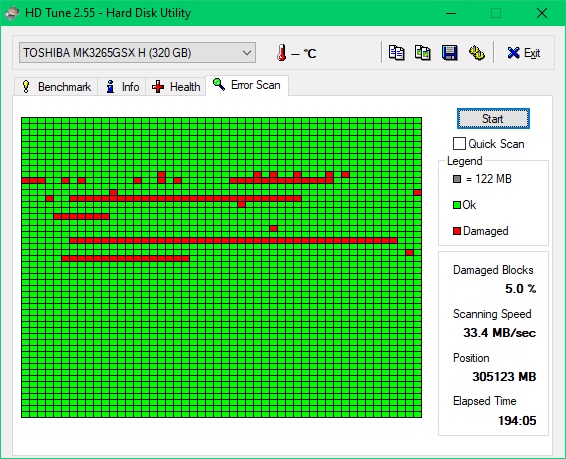Click the temperature reading – °C text

[x=304, y=54]
